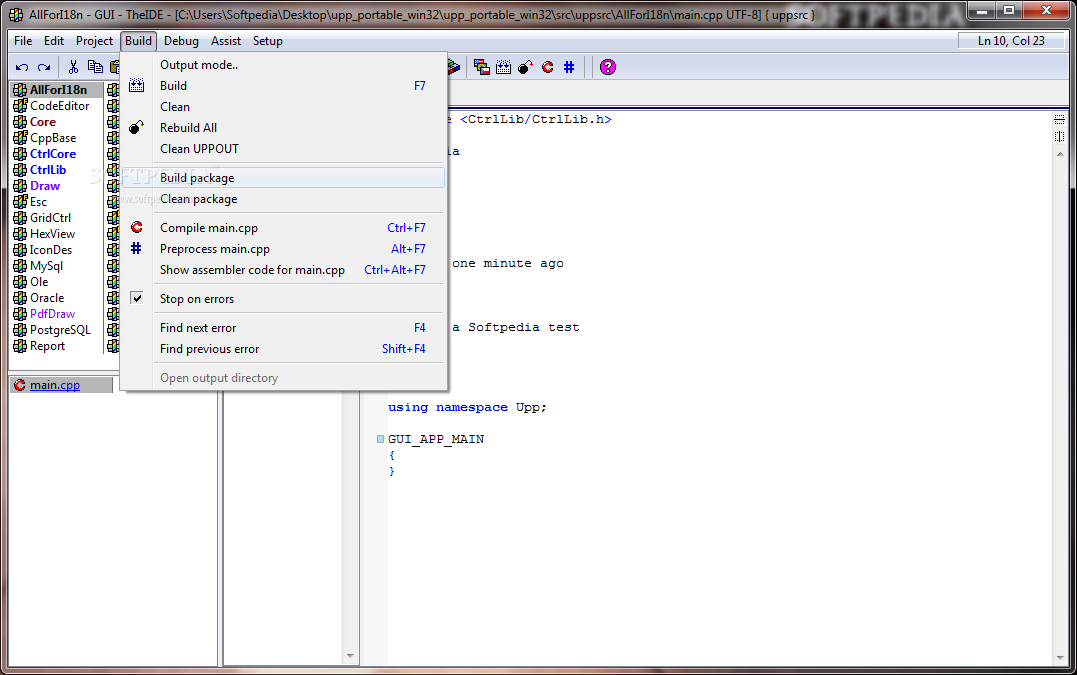The image size is (1077, 675).
Task: Choose Find next error in the menu
Action: coord(283,328)
